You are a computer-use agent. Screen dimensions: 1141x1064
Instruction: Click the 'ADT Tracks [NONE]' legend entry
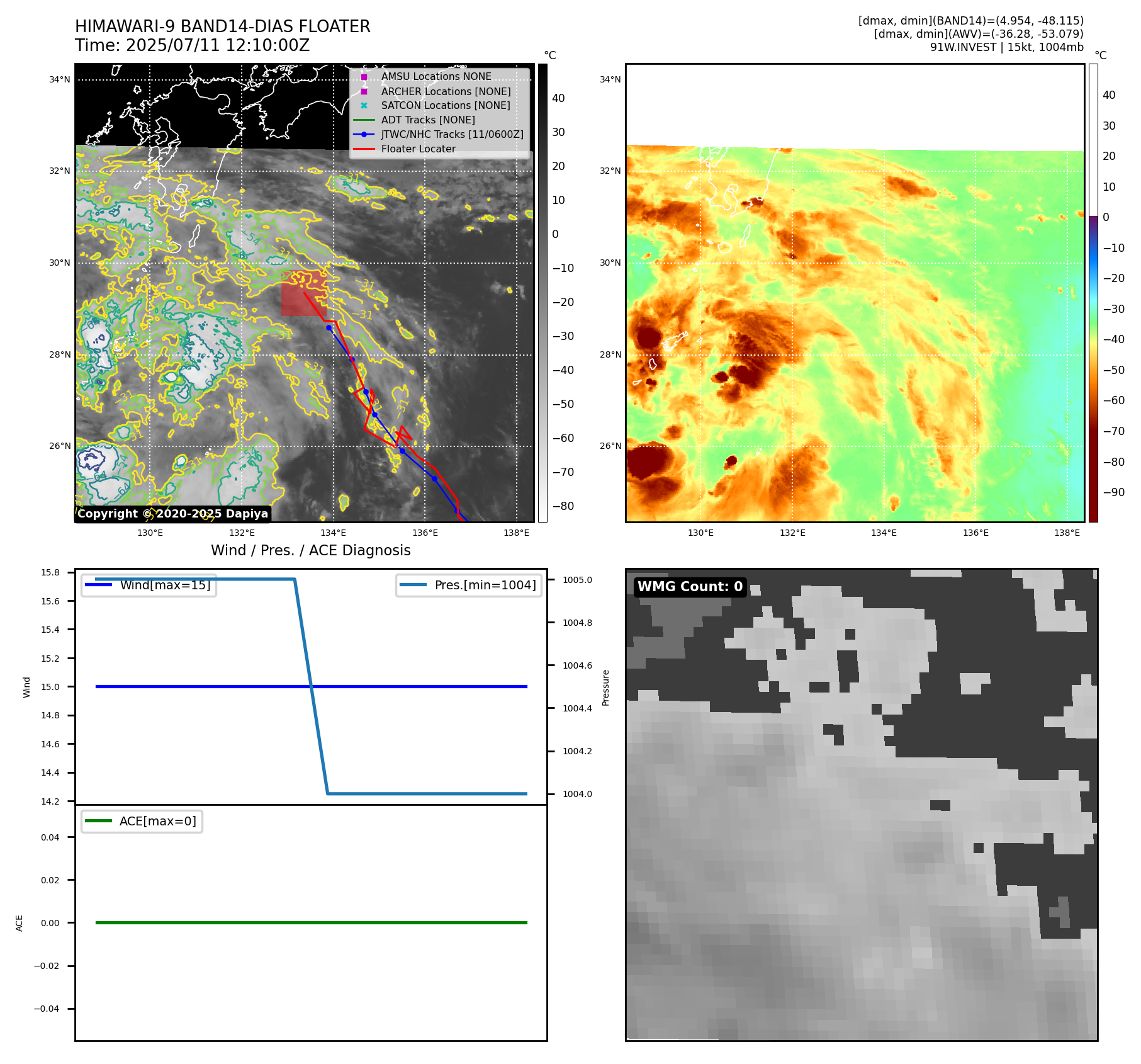point(428,120)
